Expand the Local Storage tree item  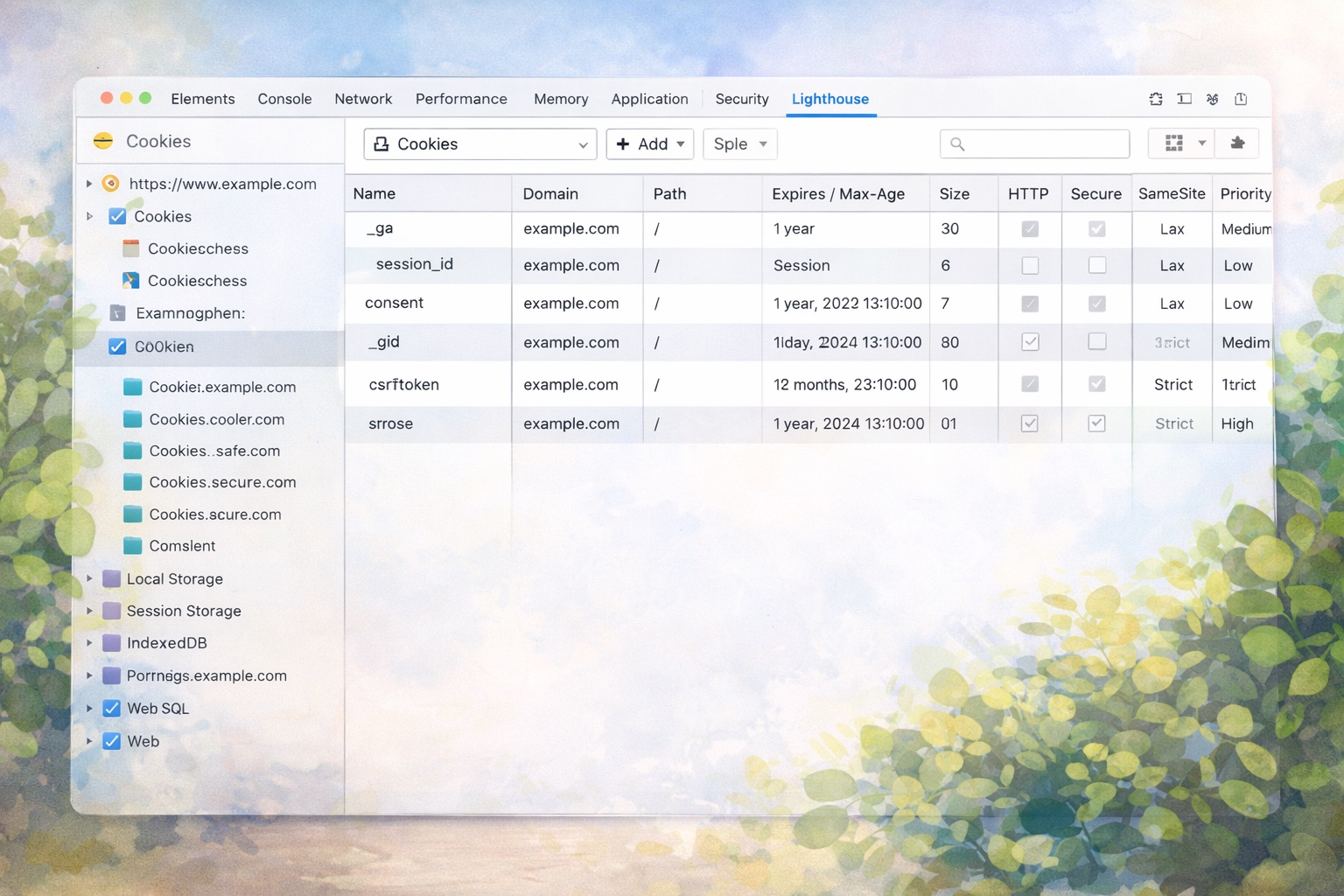click(89, 578)
